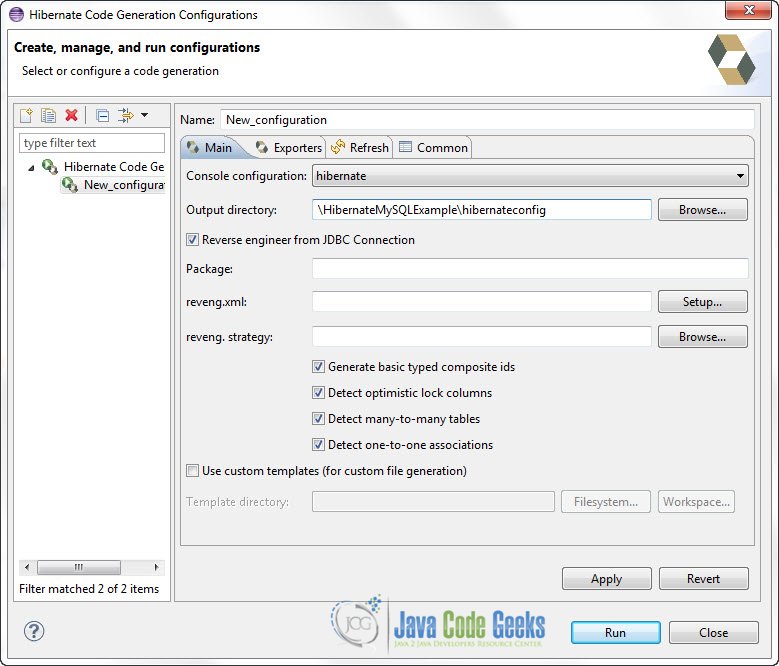Click the Revert button

[703, 579]
